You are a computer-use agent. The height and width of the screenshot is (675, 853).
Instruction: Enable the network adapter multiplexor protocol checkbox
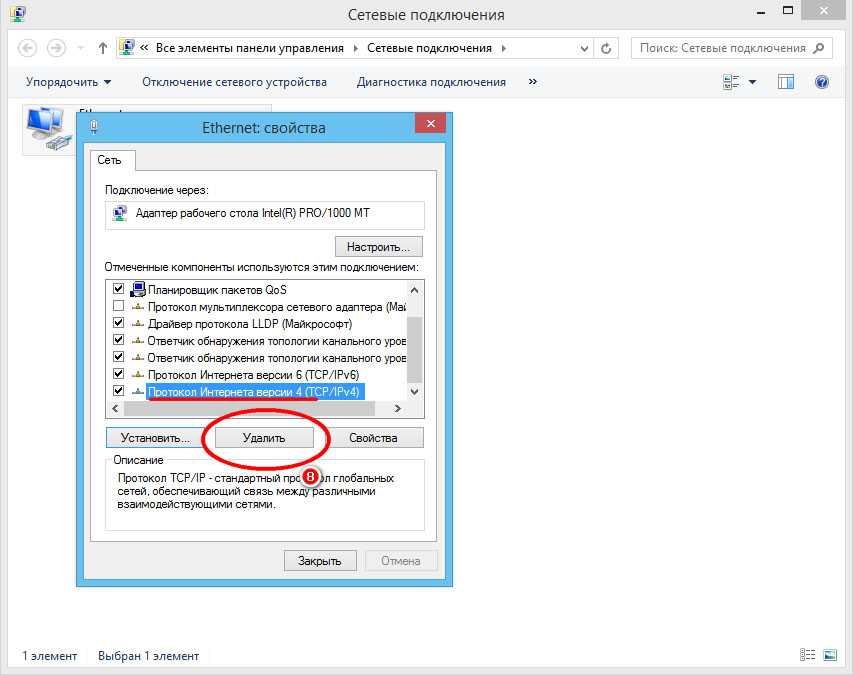pyautogui.click(x=119, y=306)
